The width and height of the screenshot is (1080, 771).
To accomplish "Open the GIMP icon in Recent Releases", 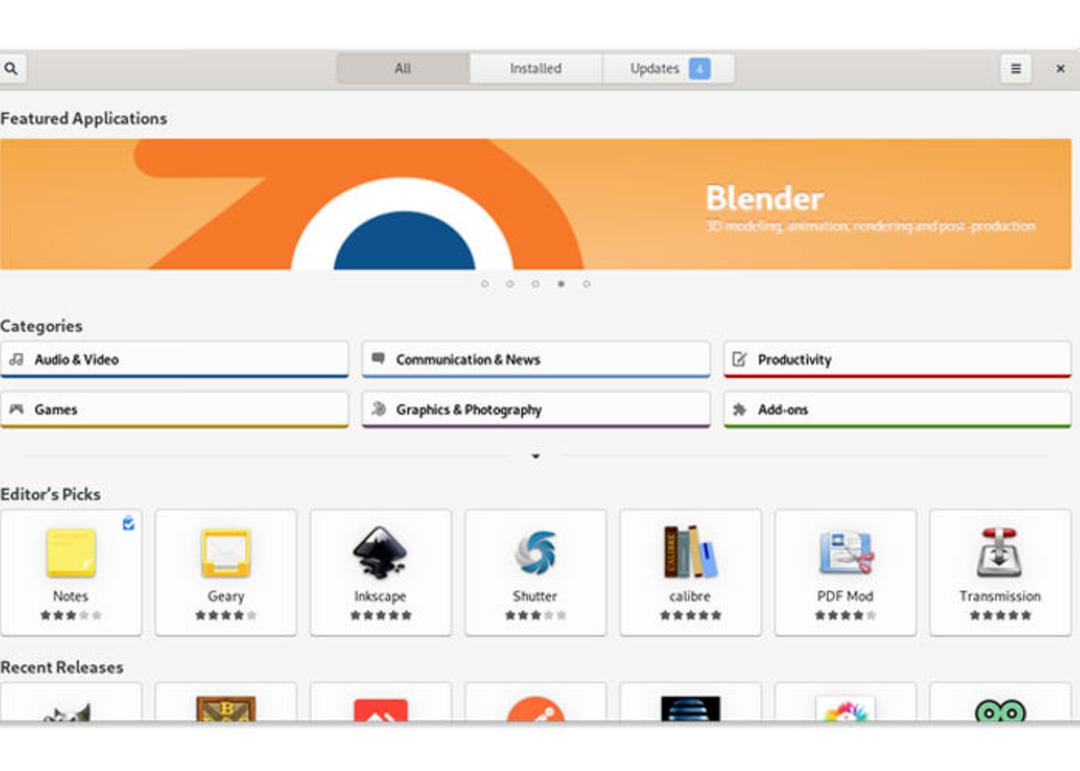I will click(68, 712).
